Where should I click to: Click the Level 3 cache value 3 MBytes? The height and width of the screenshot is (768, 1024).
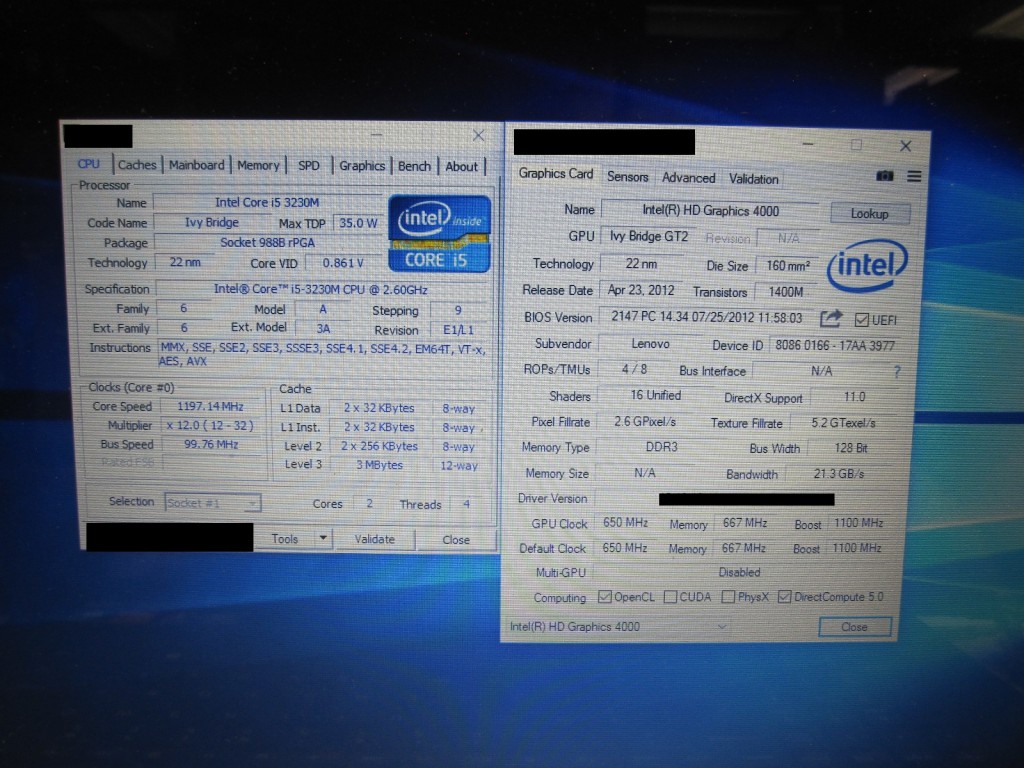(x=379, y=465)
